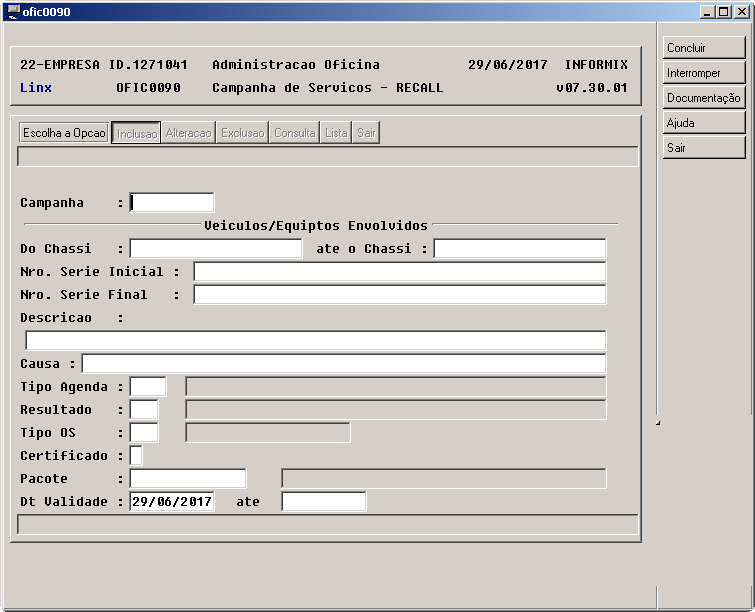755x612 pixels.
Task: Select the Alteracao menu option
Action: click(189, 133)
